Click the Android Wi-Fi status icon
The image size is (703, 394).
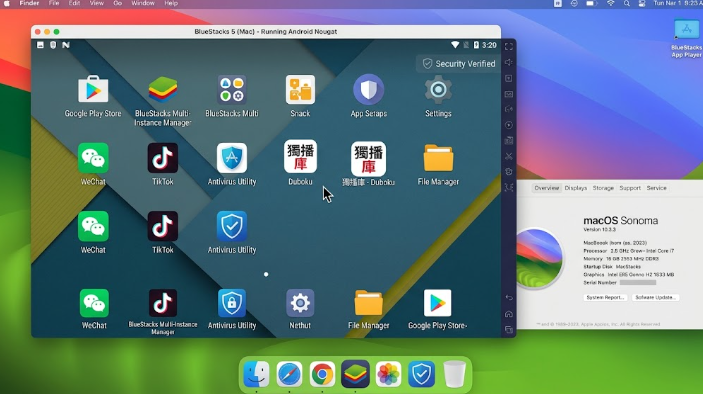pos(455,45)
